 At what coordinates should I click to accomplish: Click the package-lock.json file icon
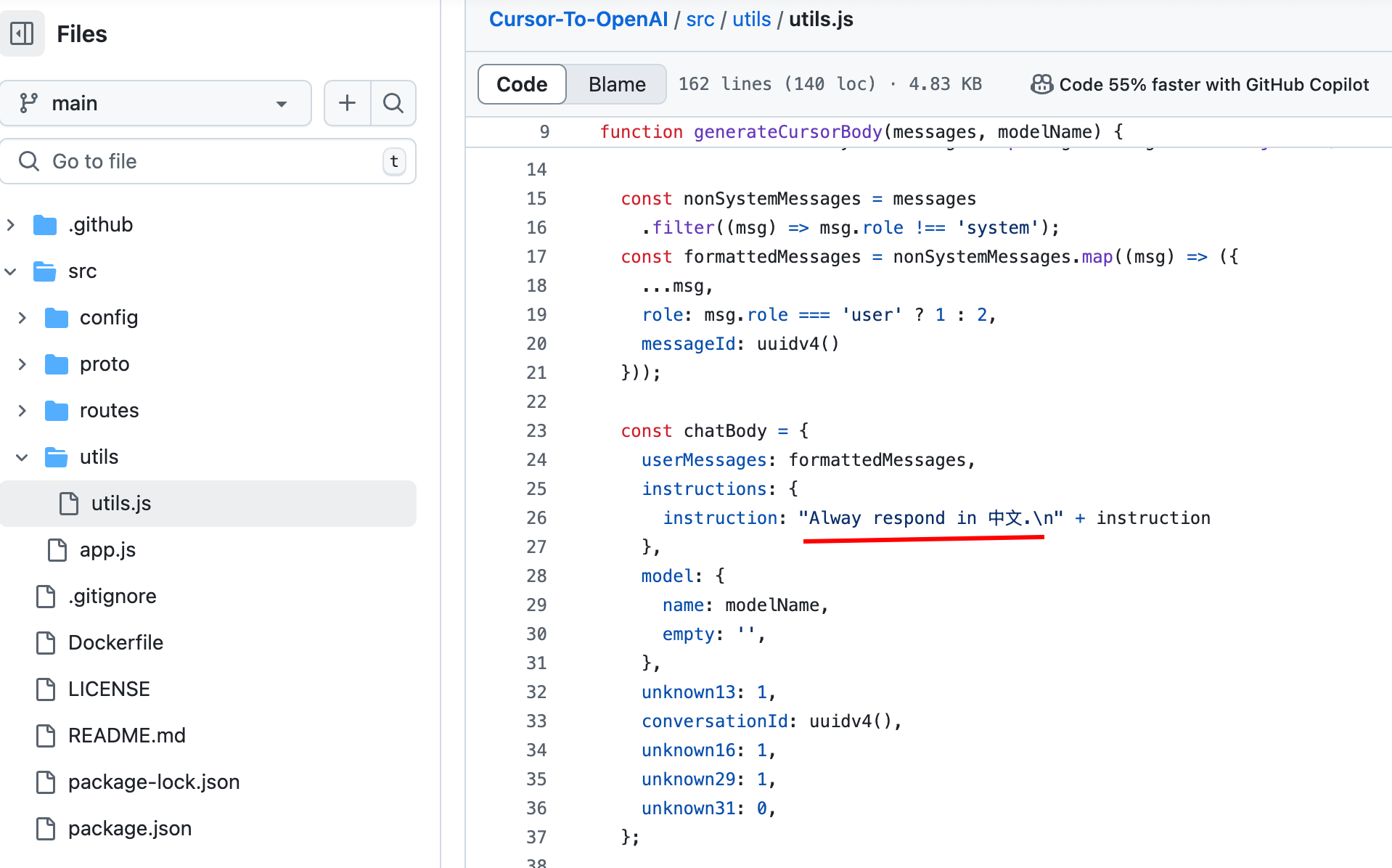click(x=46, y=782)
